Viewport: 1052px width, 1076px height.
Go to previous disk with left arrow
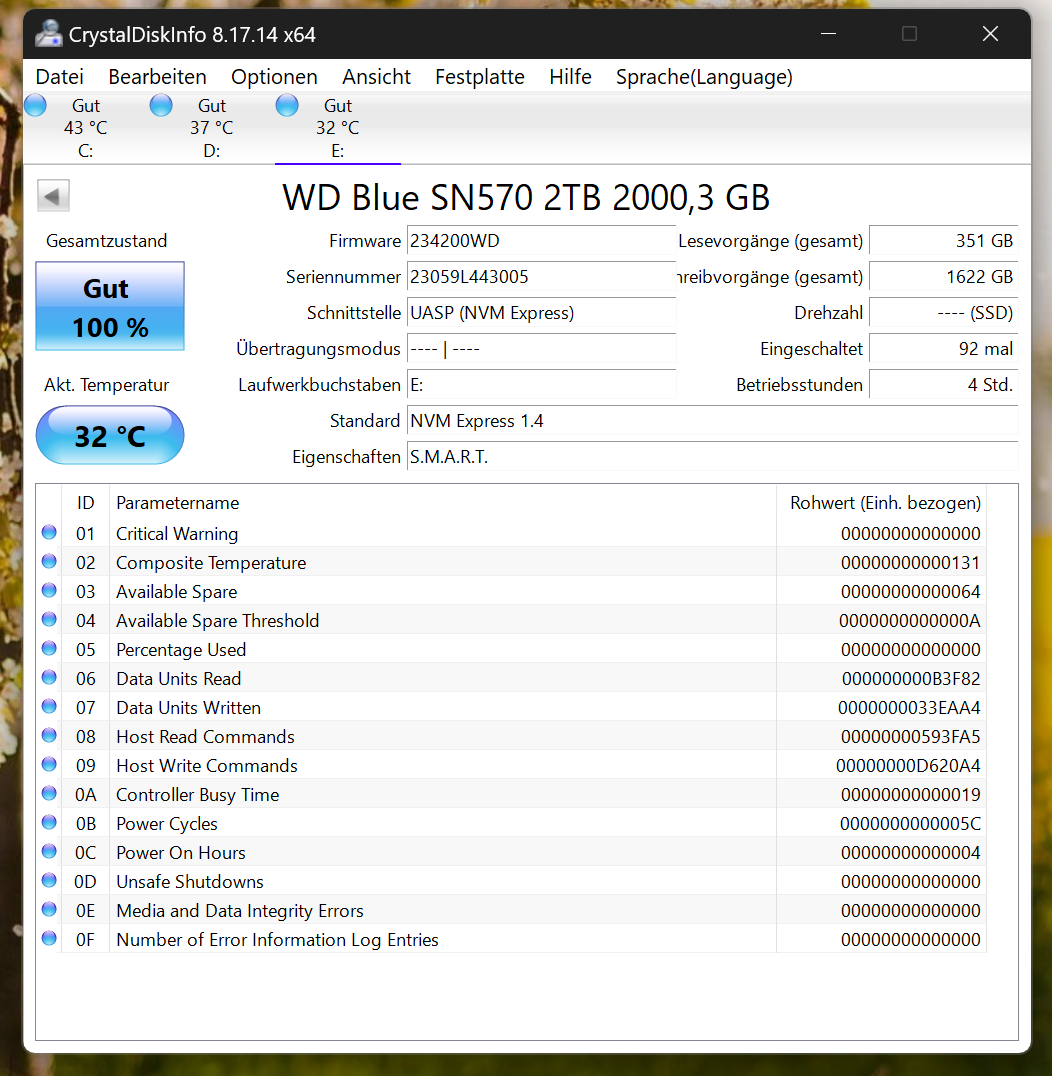54,196
